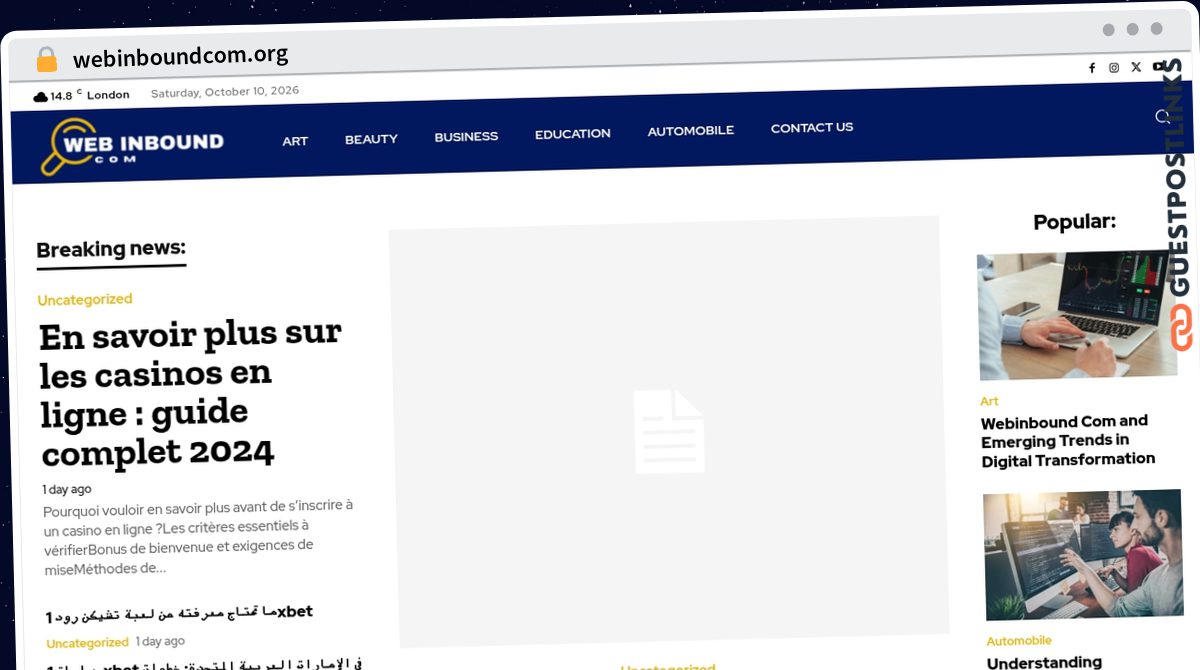This screenshot has width=1200, height=670.
Task: Click the webinboundcom.org address text
Action: tap(180, 55)
